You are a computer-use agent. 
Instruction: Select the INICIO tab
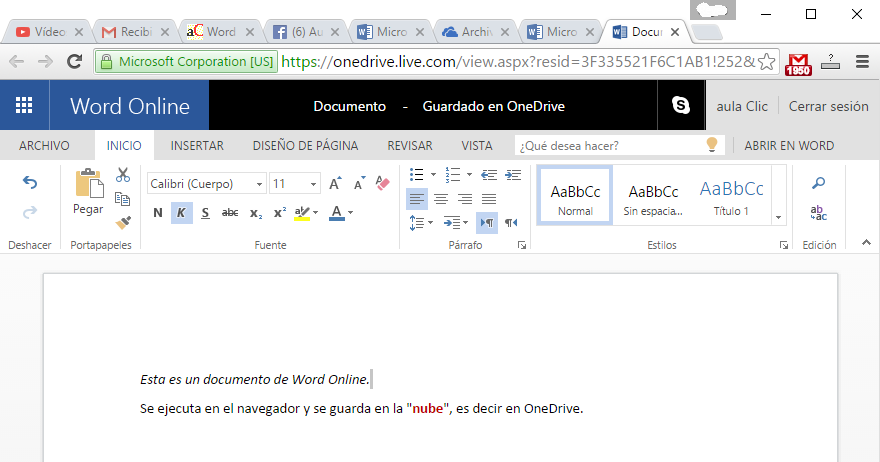(x=124, y=145)
